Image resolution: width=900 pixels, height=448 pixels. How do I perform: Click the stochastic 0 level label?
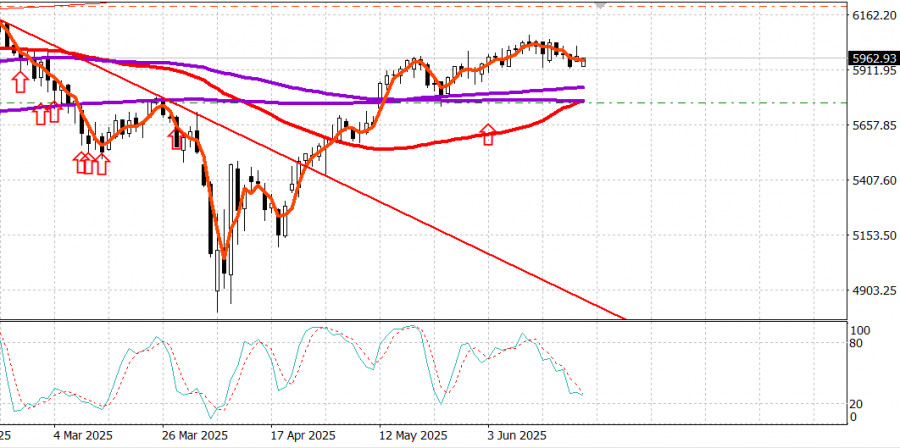[x=856, y=417]
